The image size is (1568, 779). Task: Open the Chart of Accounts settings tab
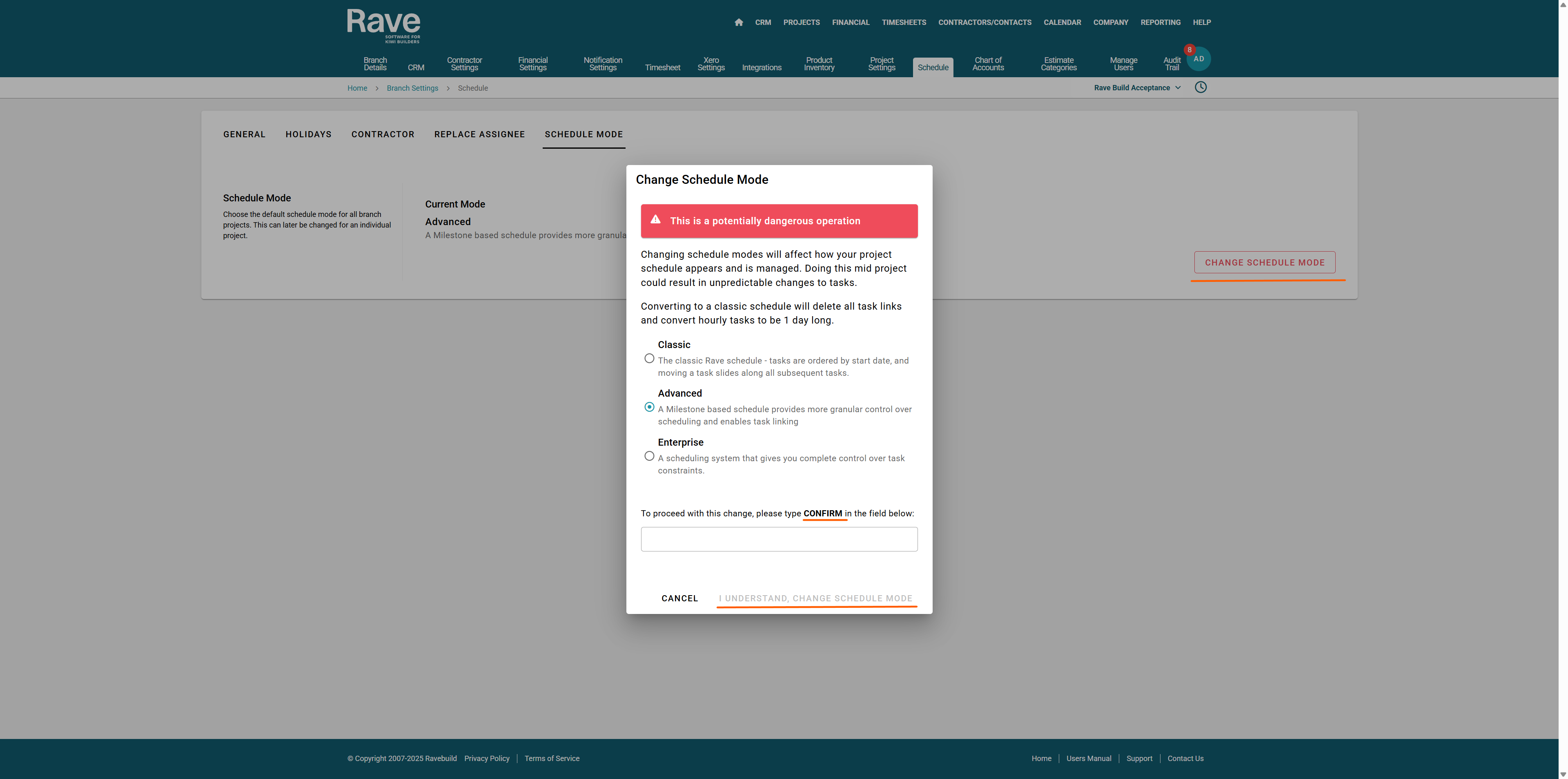click(x=988, y=64)
